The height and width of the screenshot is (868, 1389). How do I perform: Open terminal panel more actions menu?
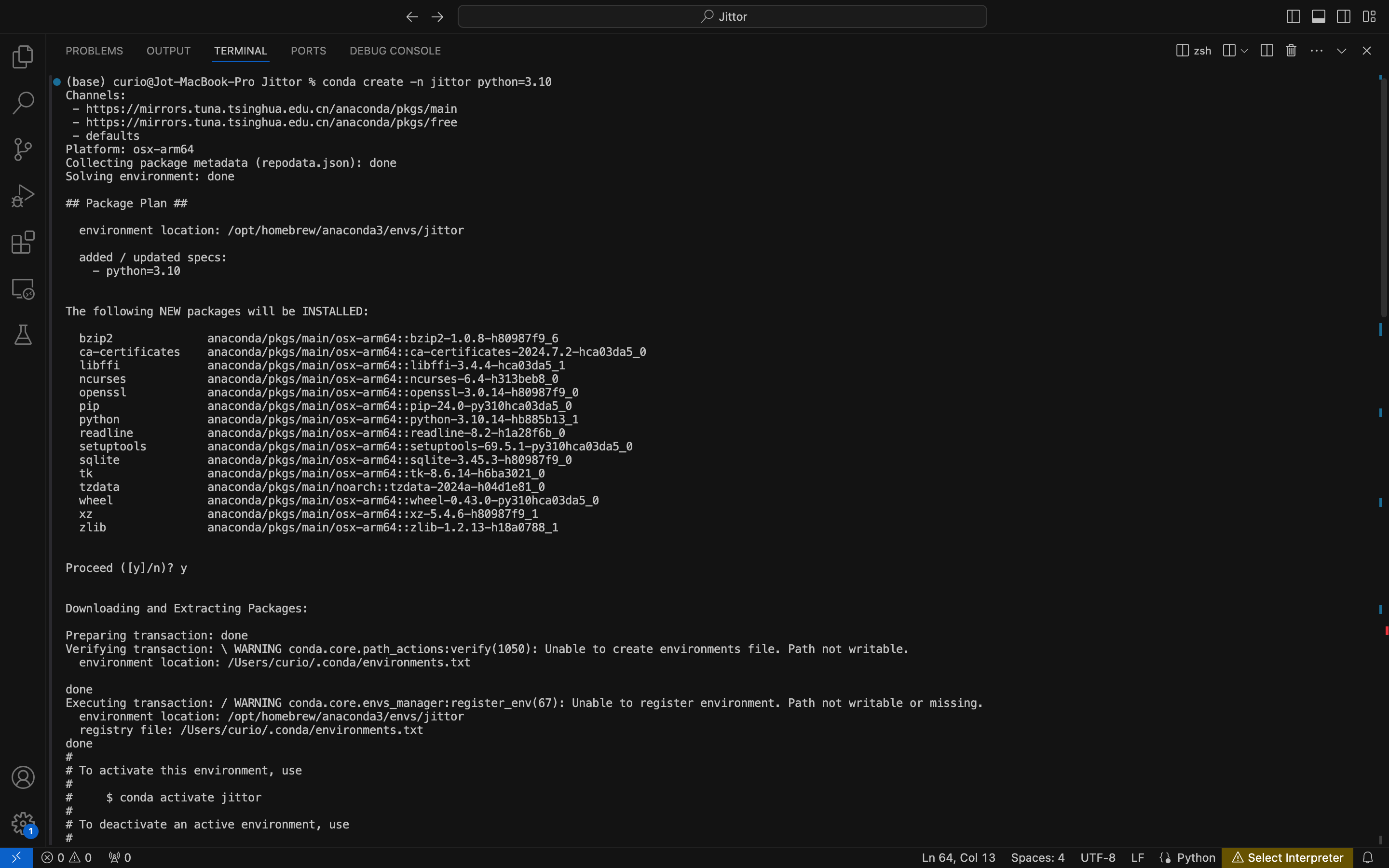pos(1316,51)
